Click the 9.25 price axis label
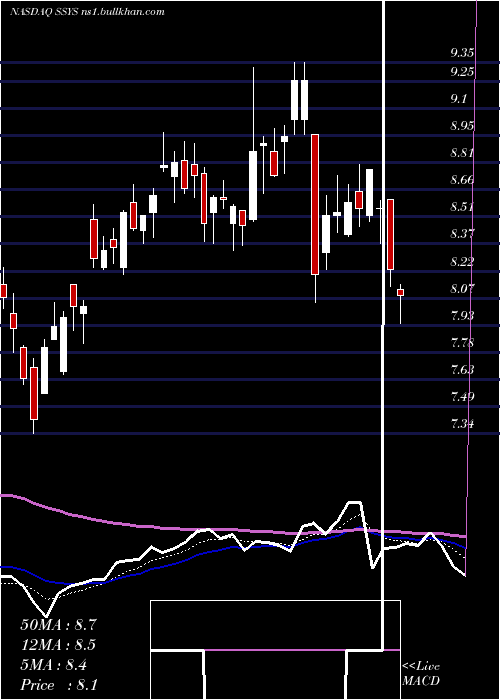Screen dimensions: 500x700 coord(462,71)
